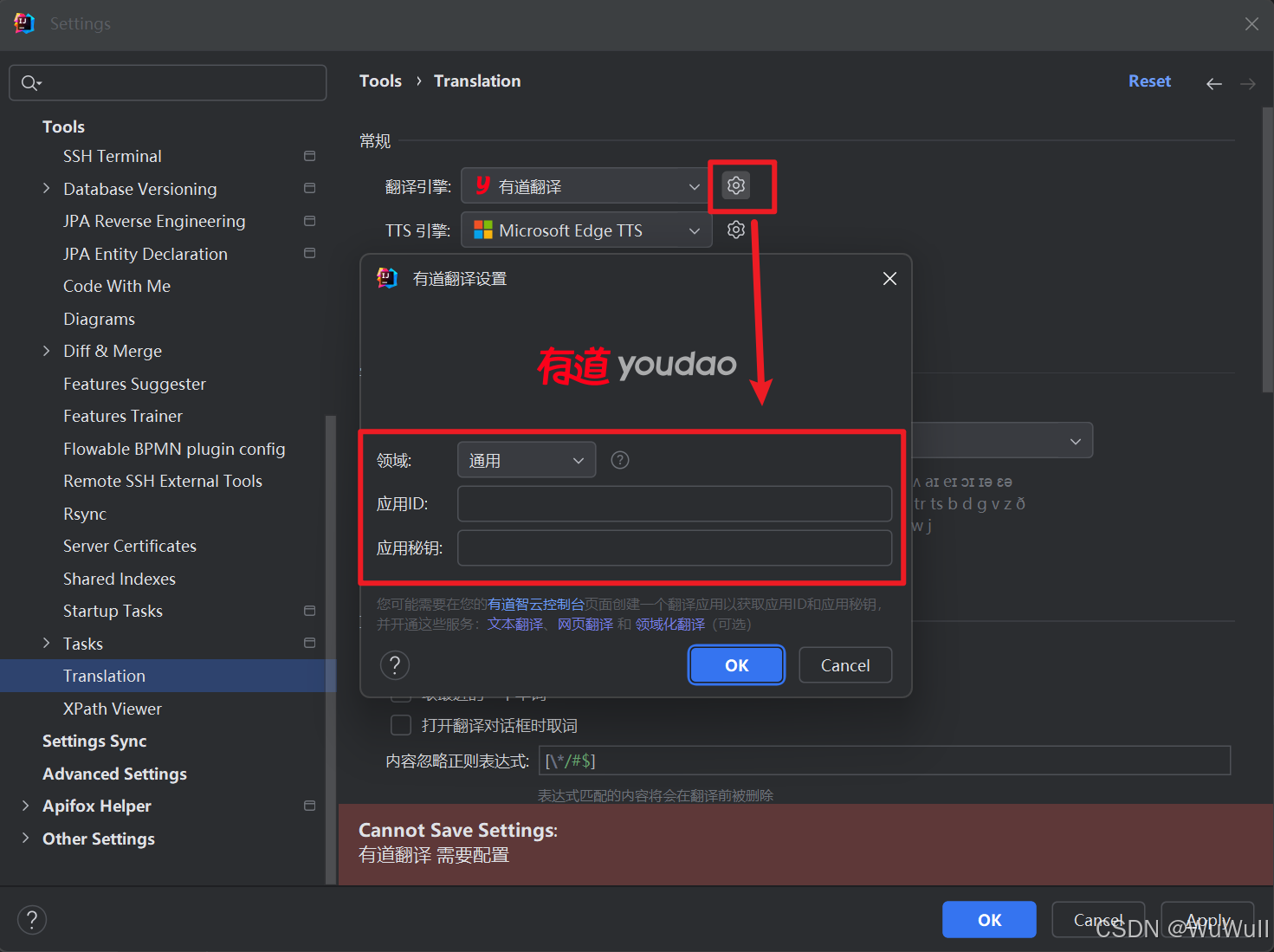The height and width of the screenshot is (952, 1274).
Task: Click the Tools section heading in tree
Action: pyautogui.click(x=63, y=126)
